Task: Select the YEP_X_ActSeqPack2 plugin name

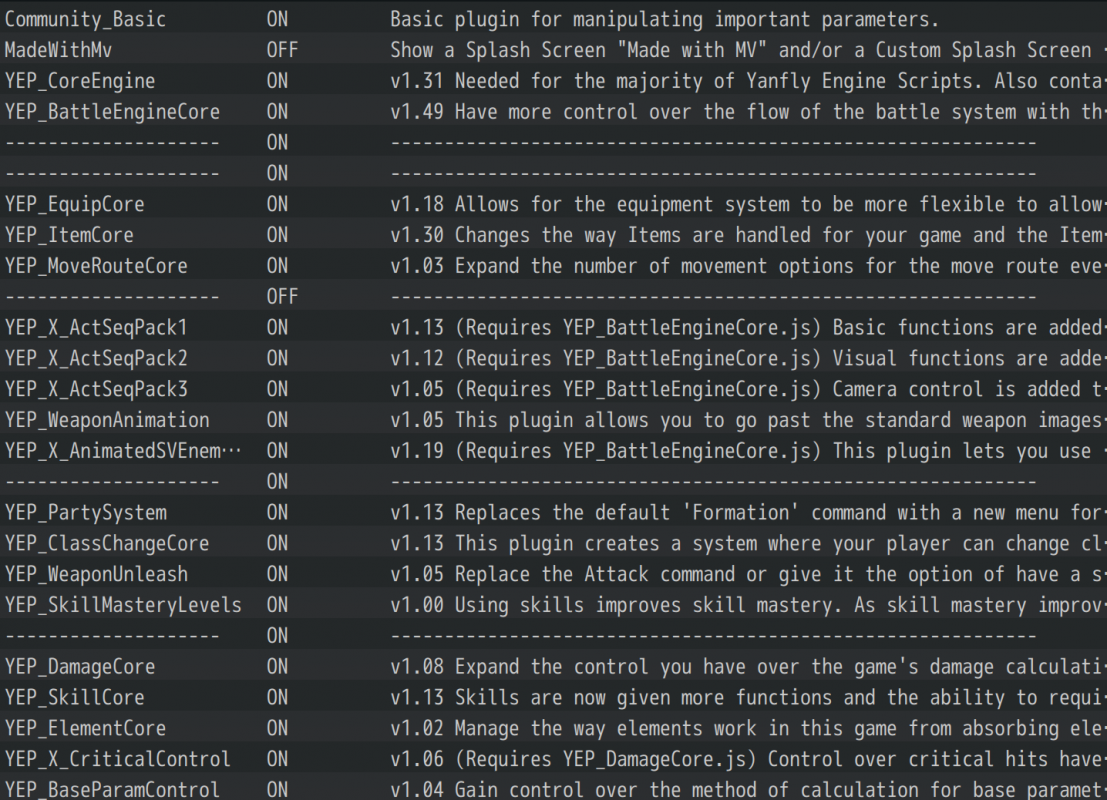Action: pyautogui.click(x=96, y=359)
